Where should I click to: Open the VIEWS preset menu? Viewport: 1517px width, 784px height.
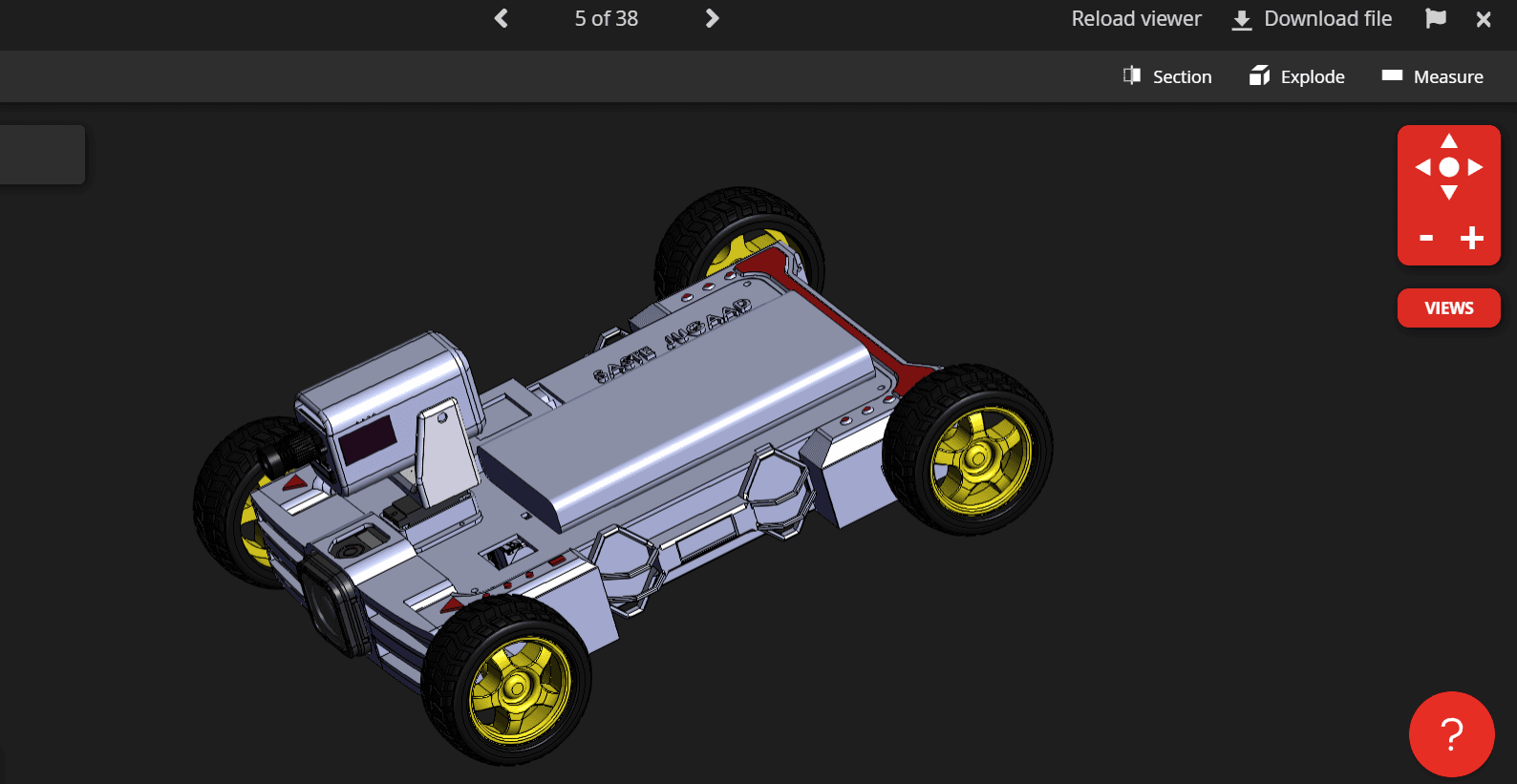[1449, 308]
